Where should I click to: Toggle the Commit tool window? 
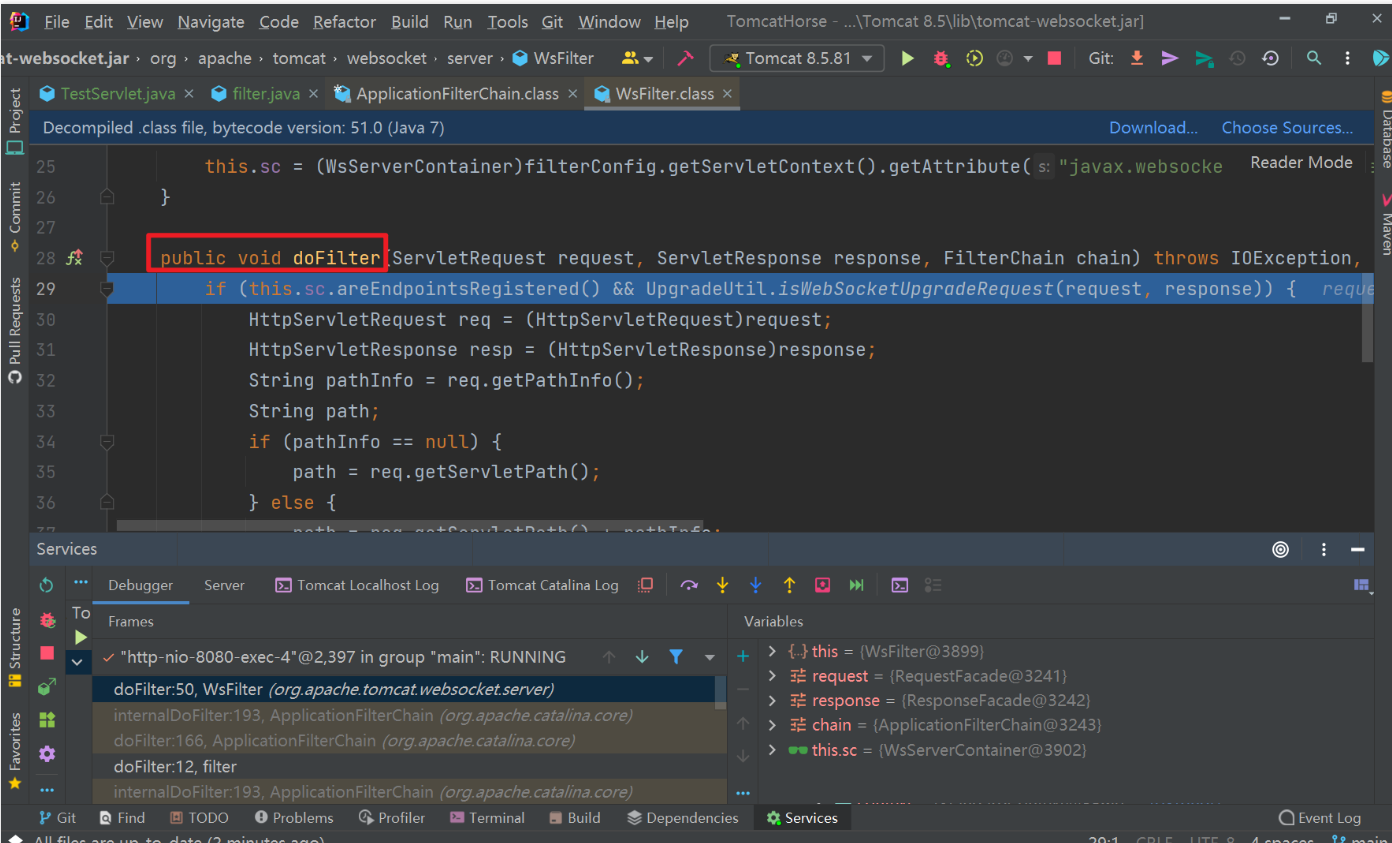(14, 216)
